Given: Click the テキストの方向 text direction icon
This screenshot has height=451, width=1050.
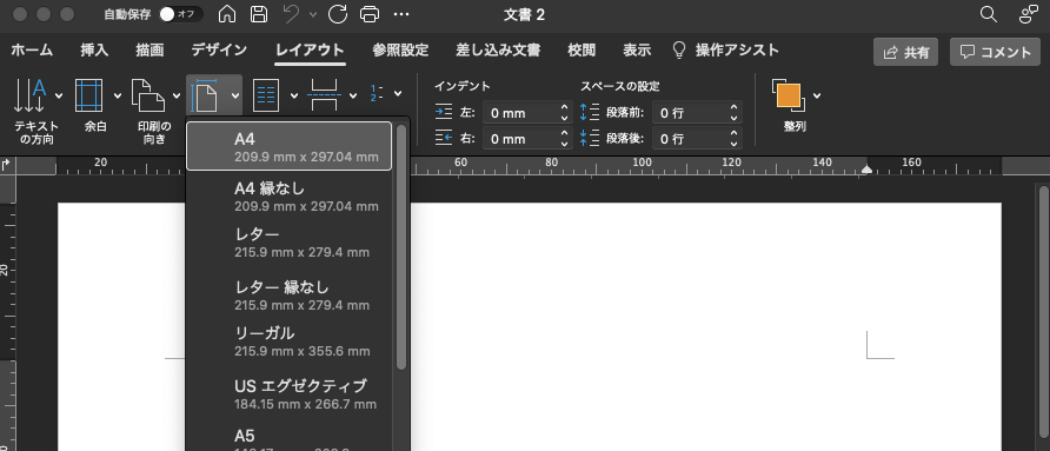Looking at the screenshot, I should pyautogui.click(x=29, y=95).
